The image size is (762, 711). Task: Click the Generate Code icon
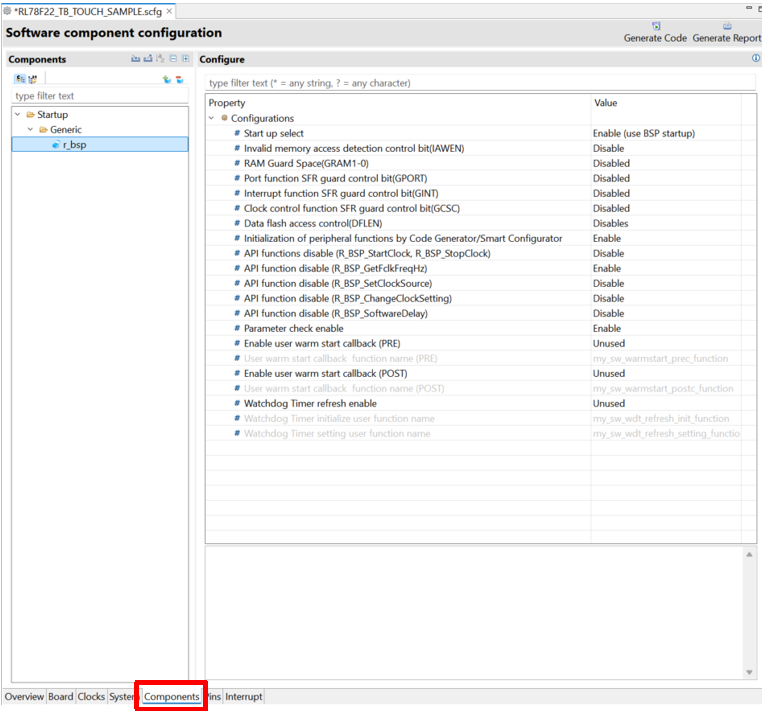point(656,26)
